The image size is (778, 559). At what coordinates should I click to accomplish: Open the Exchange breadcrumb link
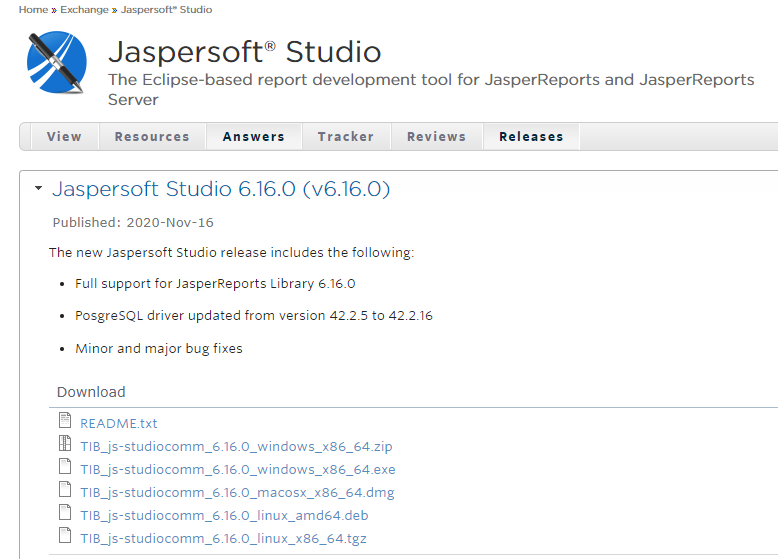click(84, 9)
